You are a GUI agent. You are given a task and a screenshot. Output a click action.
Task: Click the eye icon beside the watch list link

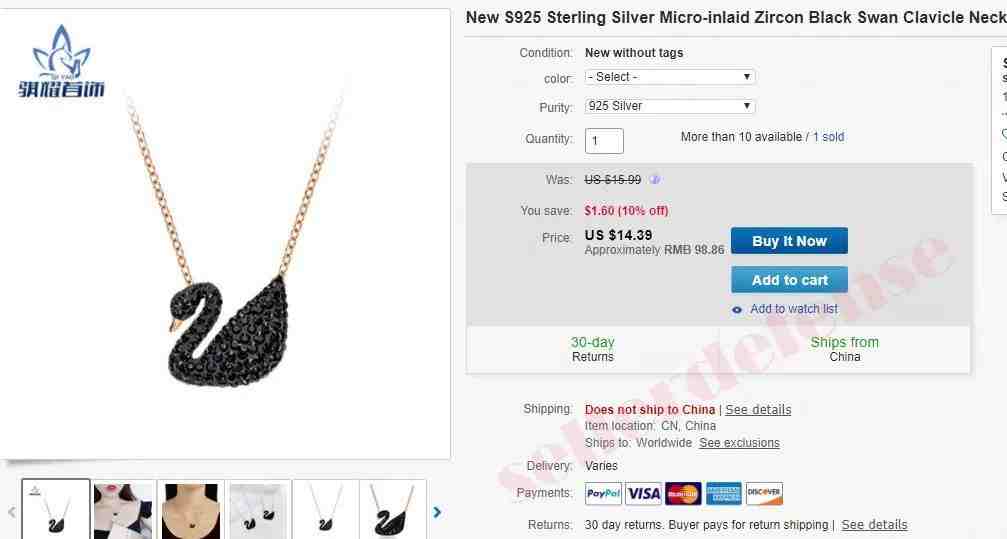point(737,310)
